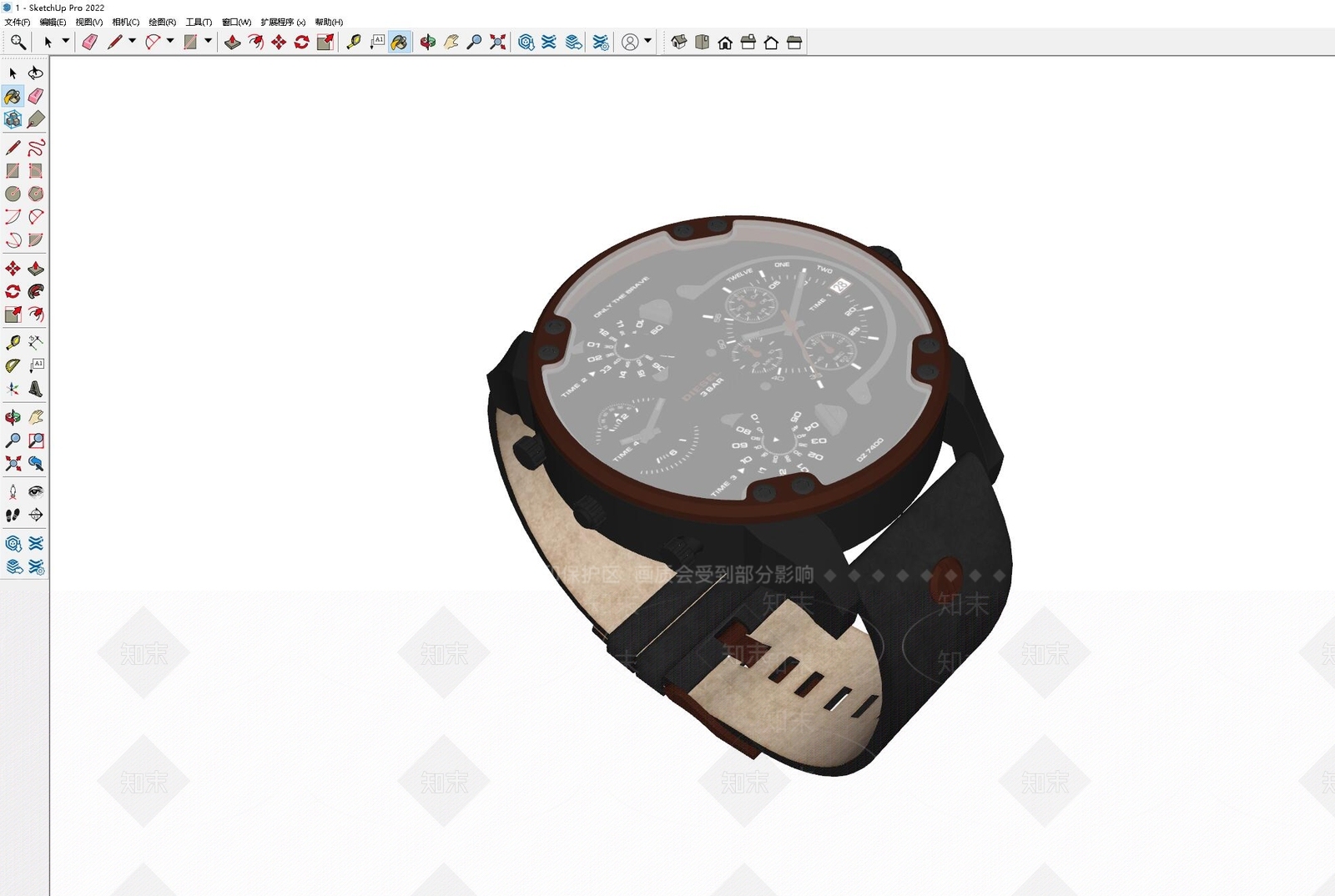The image size is (1335, 896).
Task: Select the Rotate tool in top toolbar
Action: [302, 43]
